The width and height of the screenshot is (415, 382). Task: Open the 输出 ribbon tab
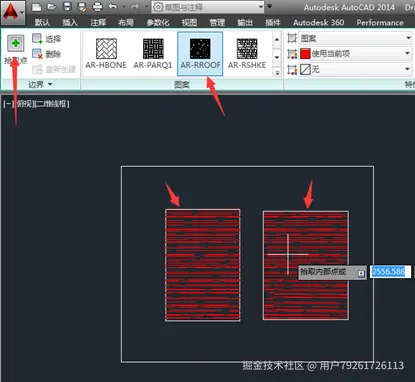245,22
